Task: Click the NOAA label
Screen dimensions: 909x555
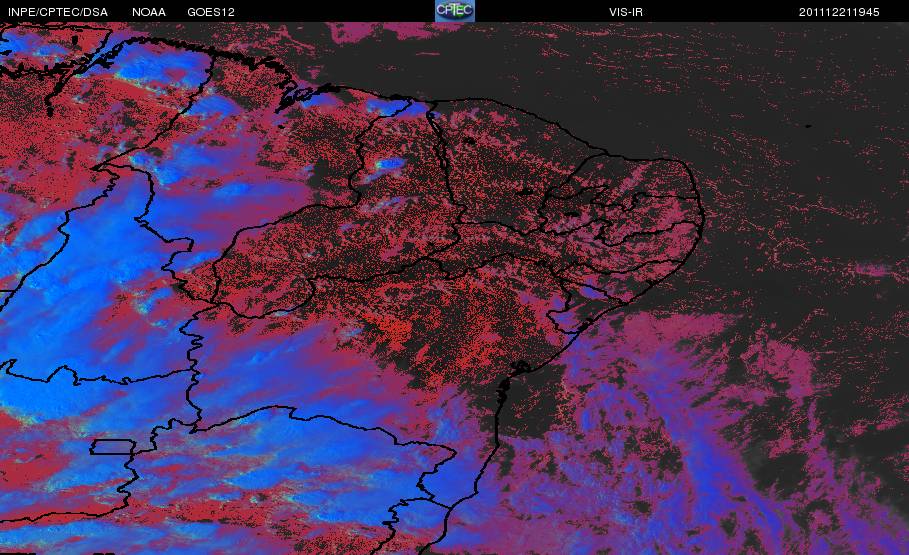Action: tap(149, 12)
